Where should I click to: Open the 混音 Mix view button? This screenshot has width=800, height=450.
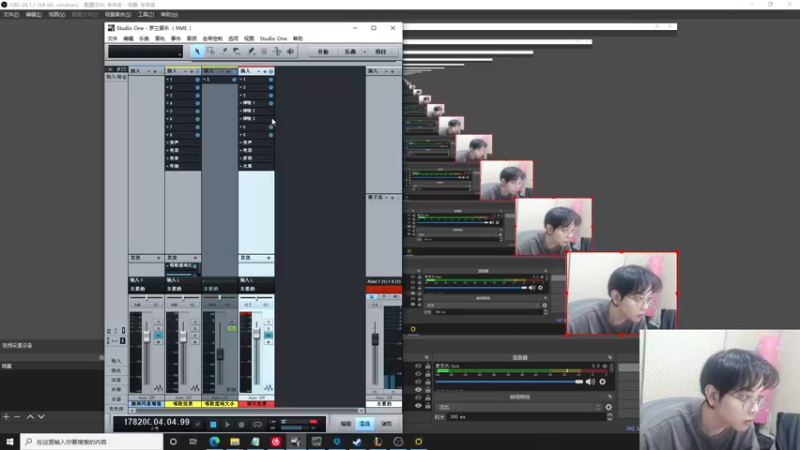coord(365,424)
